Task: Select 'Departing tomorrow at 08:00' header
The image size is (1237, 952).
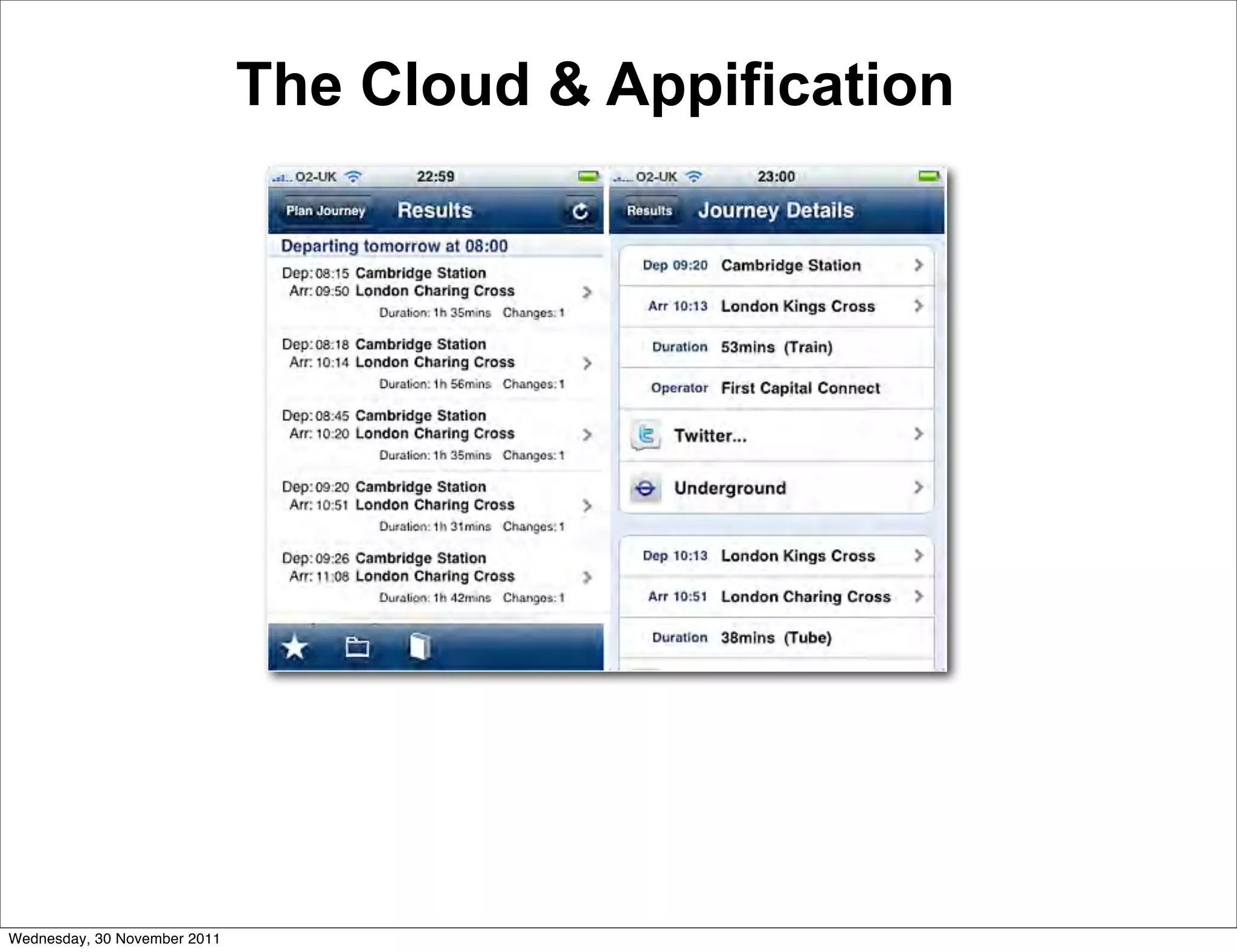Action: 394,246
